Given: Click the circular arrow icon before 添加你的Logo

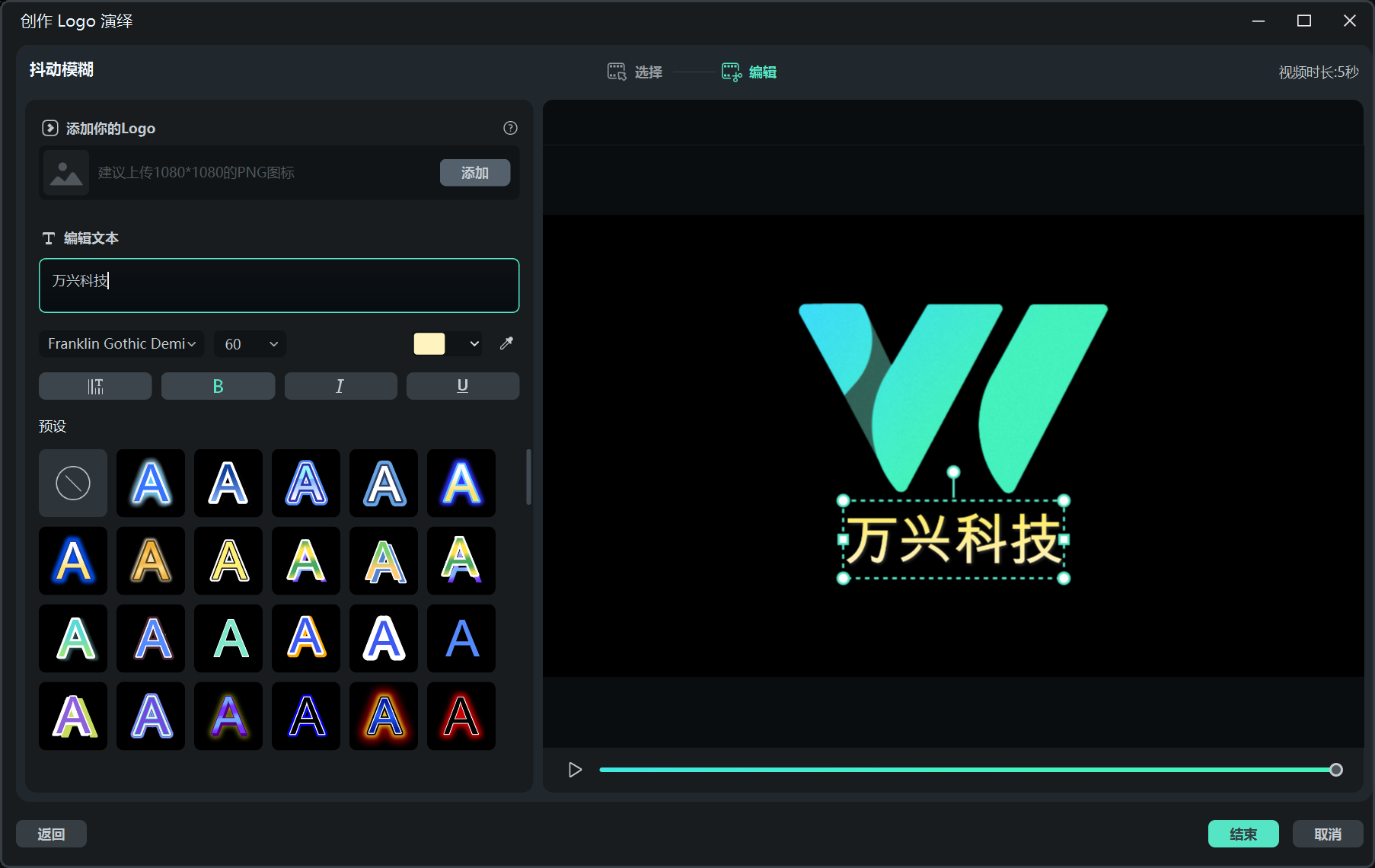Looking at the screenshot, I should [49, 128].
